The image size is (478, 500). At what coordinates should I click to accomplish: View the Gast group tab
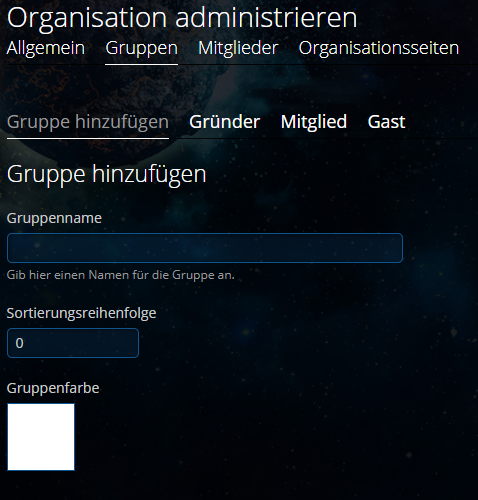coord(386,121)
